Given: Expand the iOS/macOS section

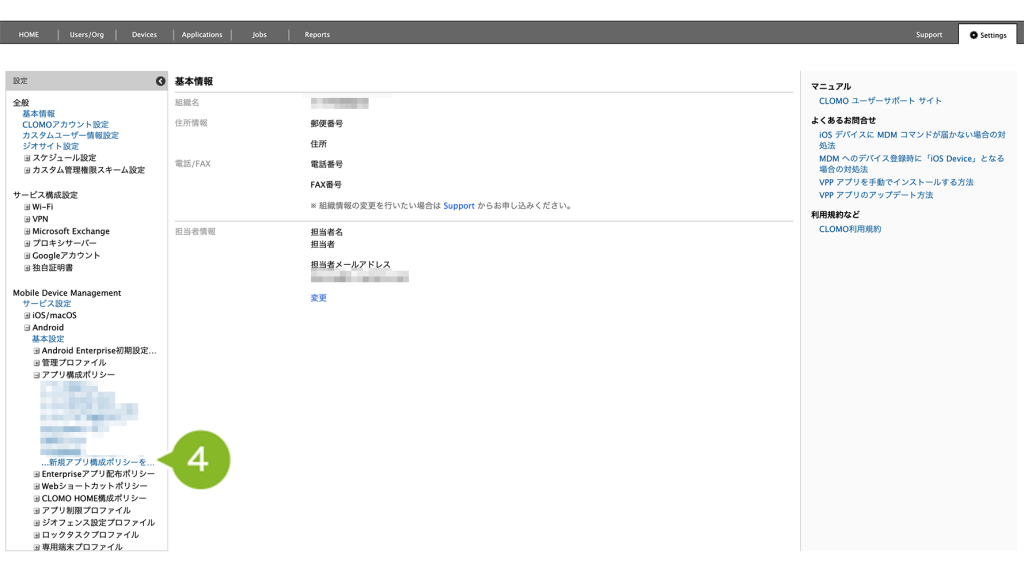Looking at the screenshot, I should [x=28, y=315].
